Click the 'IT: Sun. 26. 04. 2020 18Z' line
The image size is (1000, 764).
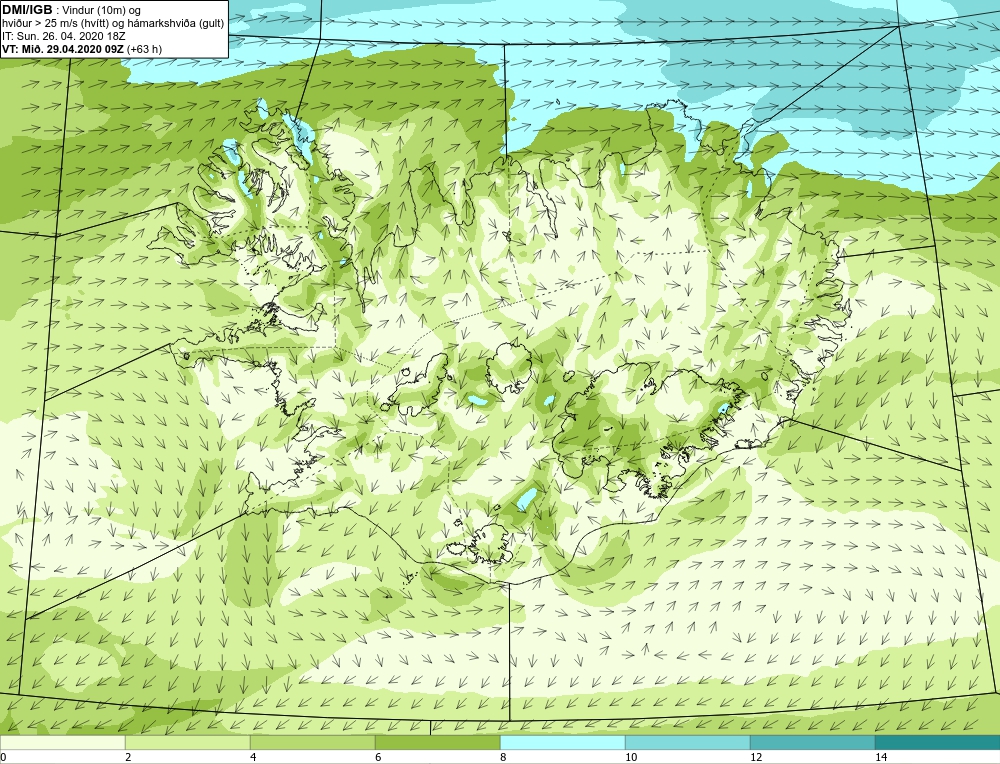coord(64,36)
